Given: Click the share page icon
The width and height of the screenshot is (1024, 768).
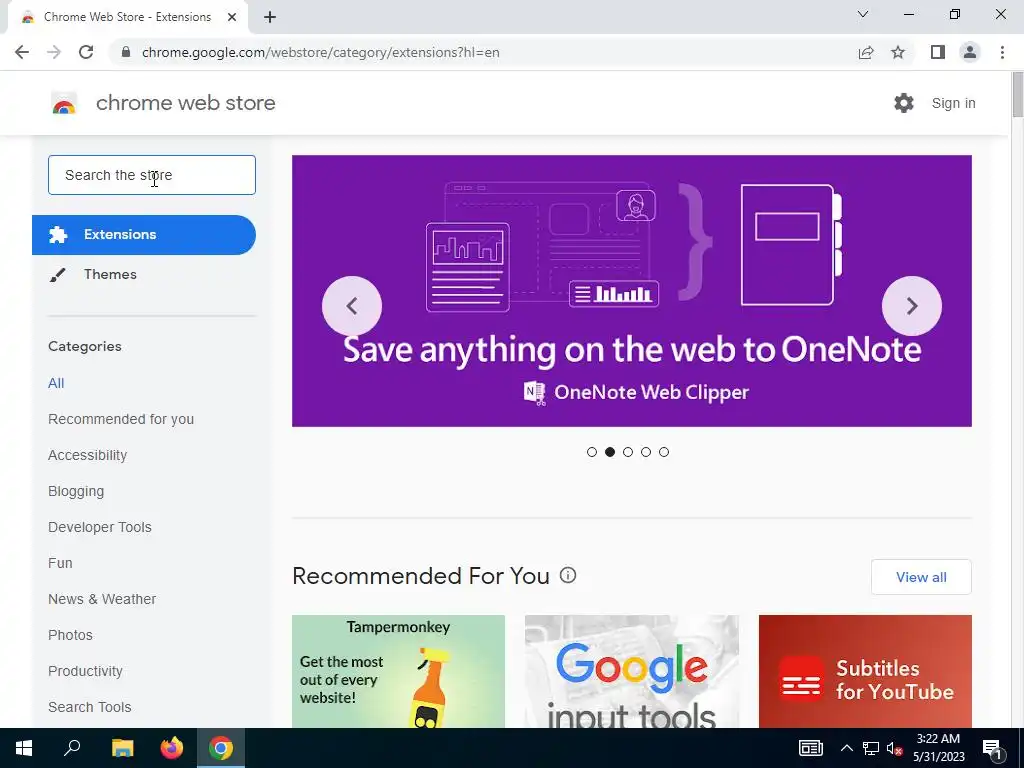Looking at the screenshot, I should tap(866, 52).
